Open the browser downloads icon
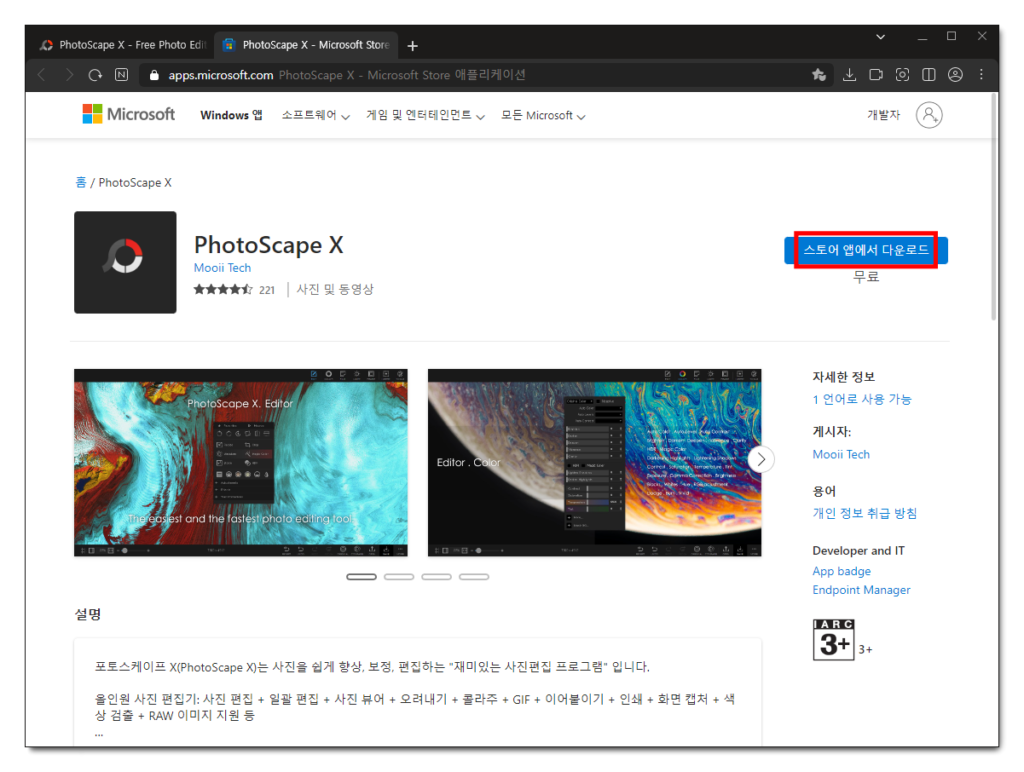Screen dimensions: 1024x772 tap(849, 74)
